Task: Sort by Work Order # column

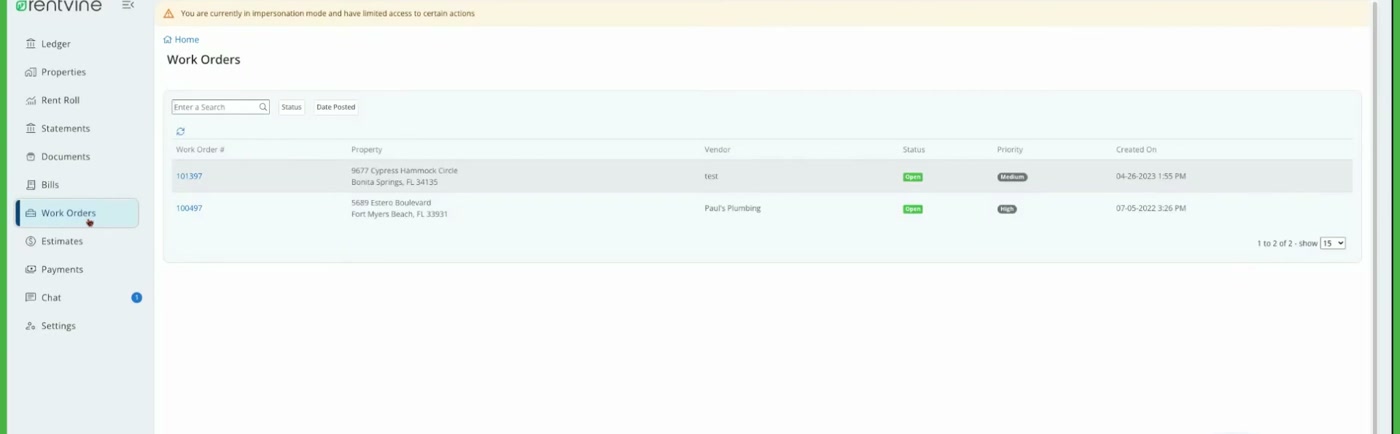Action: tap(200, 150)
